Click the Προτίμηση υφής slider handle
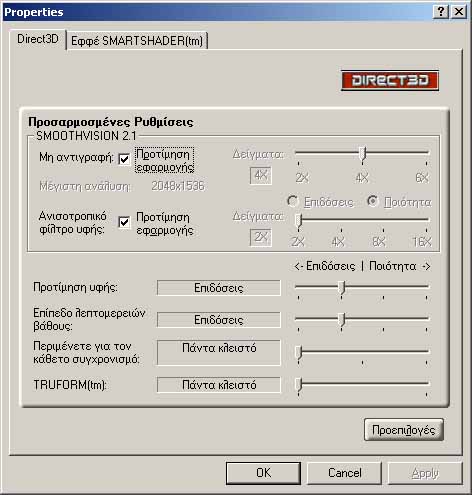This screenshot has width=472, height=495. coord(342,287)
